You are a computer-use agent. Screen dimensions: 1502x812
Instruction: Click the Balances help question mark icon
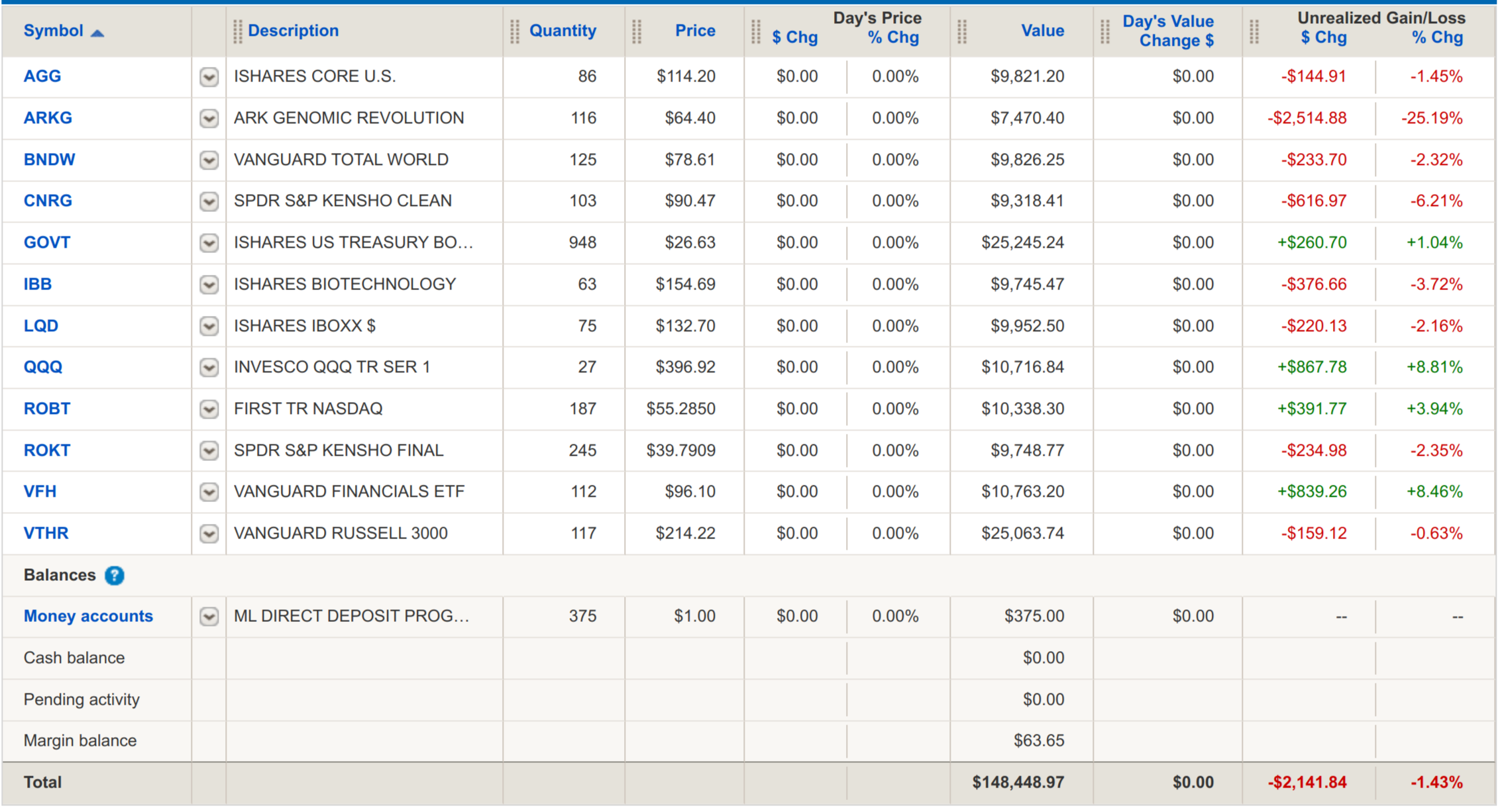point(114,576)
